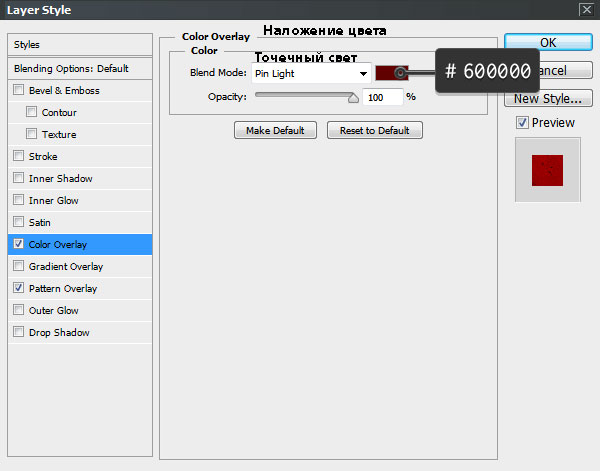Confirm with the OK button
The width and height of the screenshot is (600, 471).
[x=548, y=42]
